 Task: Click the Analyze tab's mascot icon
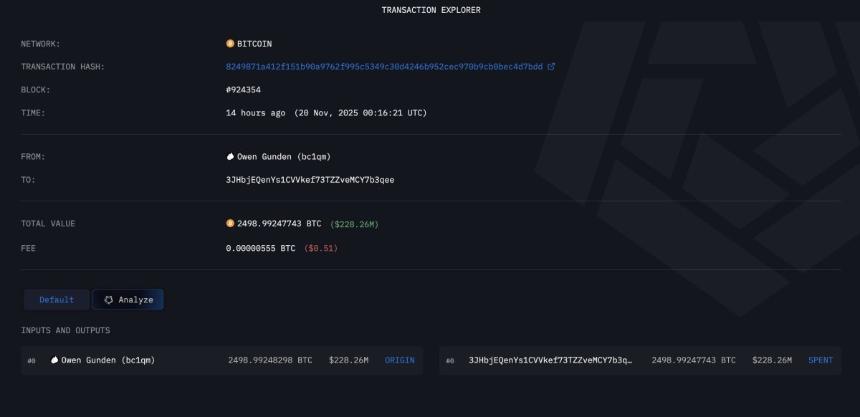[x=109, y=300]
